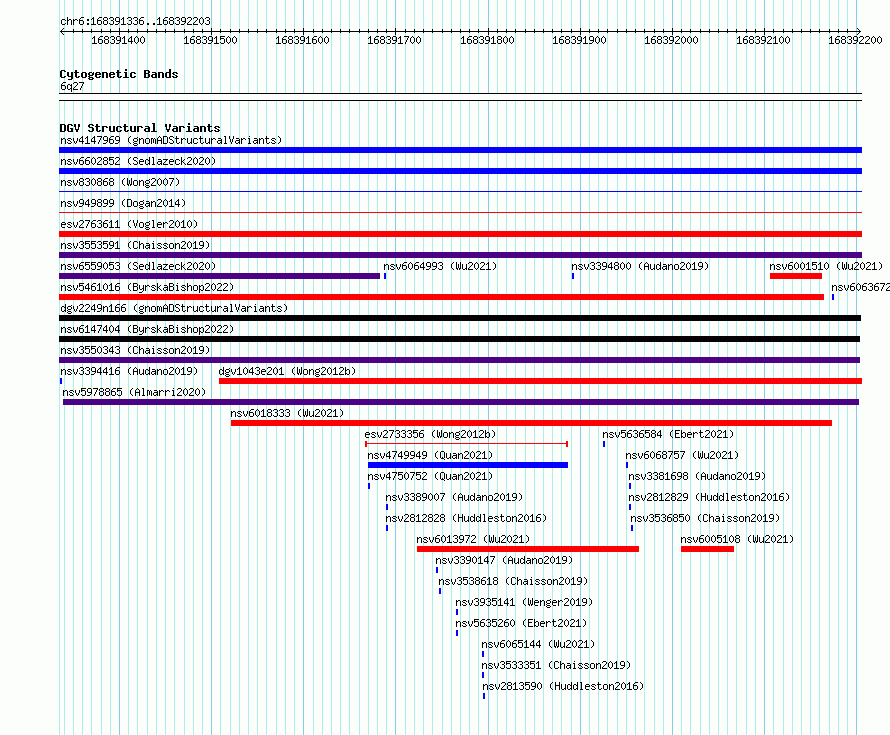Select nsv6147404 (ByrskaBishop2022) label
The image size is (890, 735).
pos(147,329)
